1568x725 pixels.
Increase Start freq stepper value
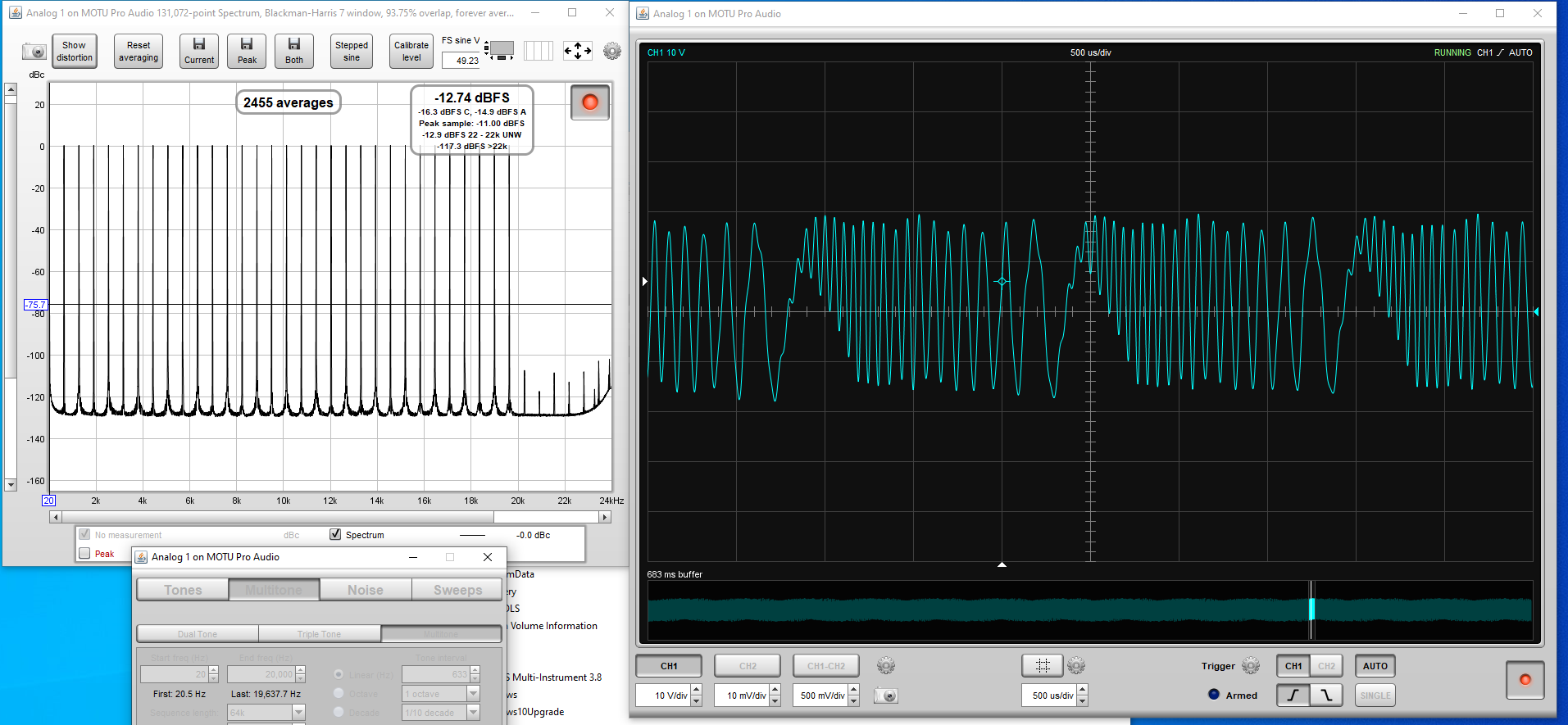point(213,670)
